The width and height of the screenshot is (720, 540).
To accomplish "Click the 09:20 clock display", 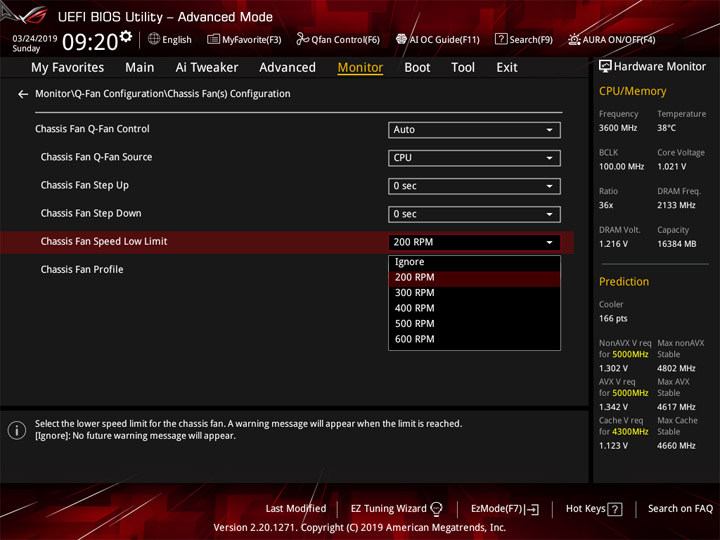I will pos(90,42).
